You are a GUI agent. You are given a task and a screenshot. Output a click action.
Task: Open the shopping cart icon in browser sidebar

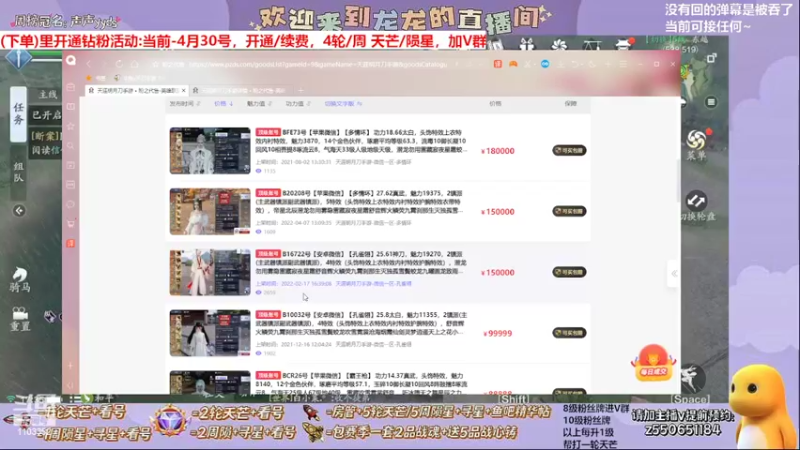(x=71, y=223)
